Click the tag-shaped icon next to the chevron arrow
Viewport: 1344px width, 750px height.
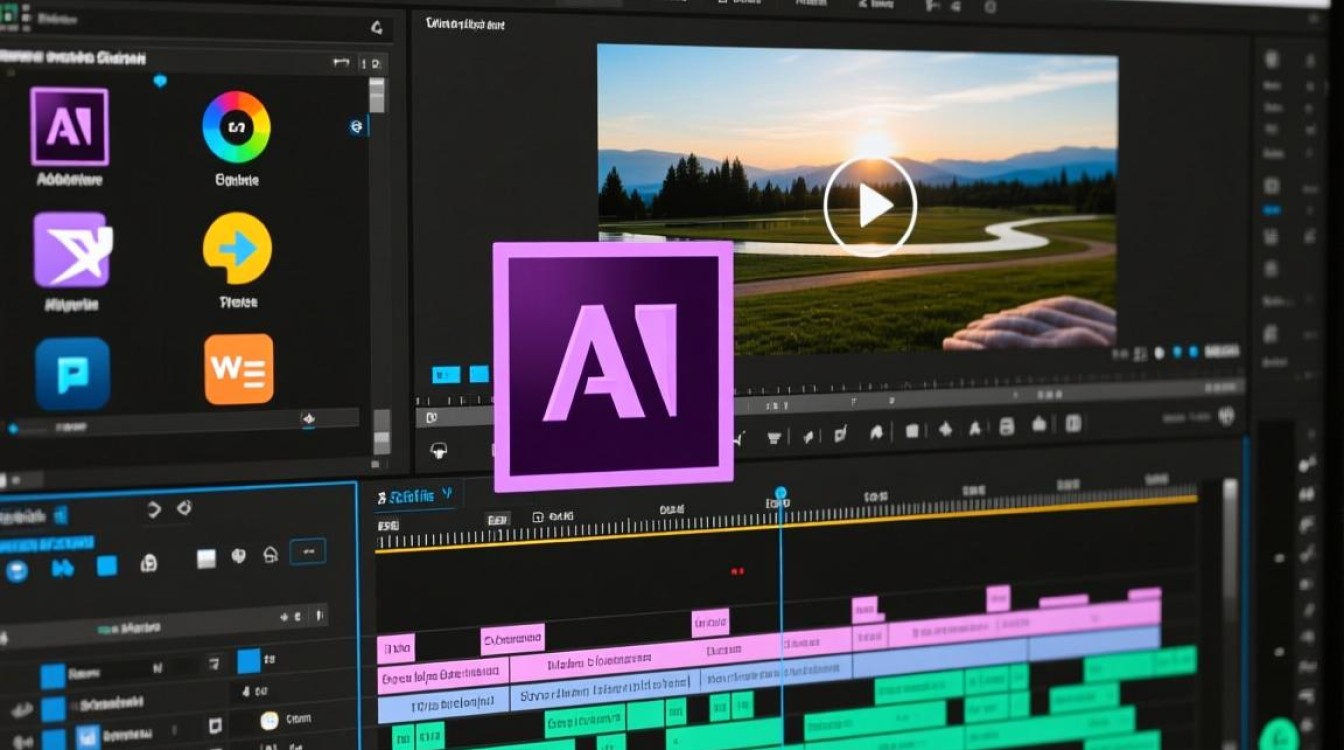(184, 508)
